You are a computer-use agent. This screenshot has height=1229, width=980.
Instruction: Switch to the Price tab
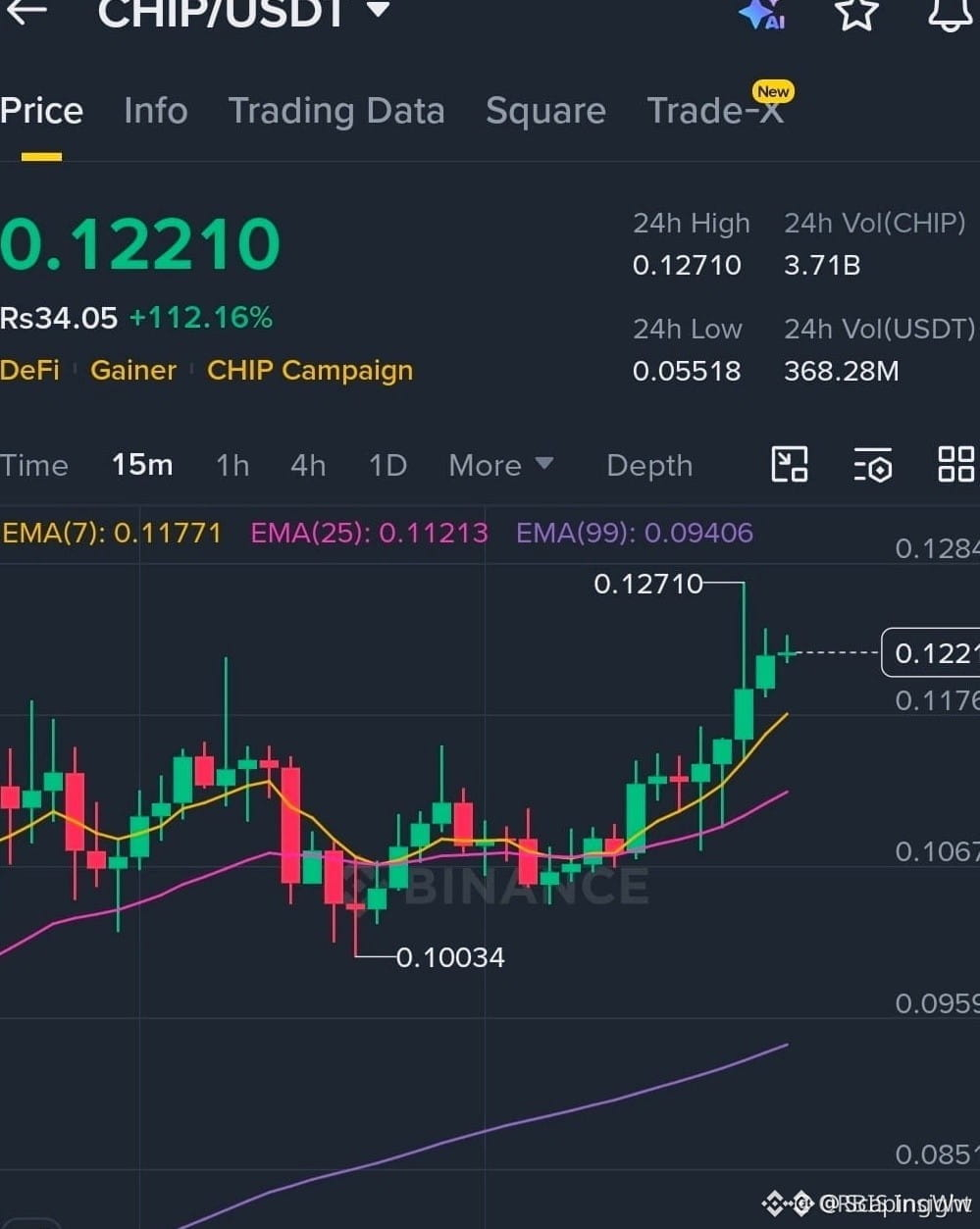(41, 111)
